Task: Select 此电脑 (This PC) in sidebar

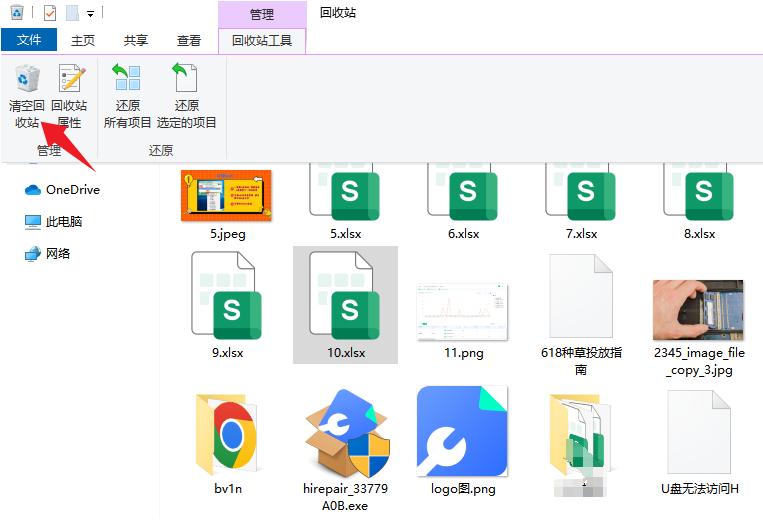Action: coord(54,222)
